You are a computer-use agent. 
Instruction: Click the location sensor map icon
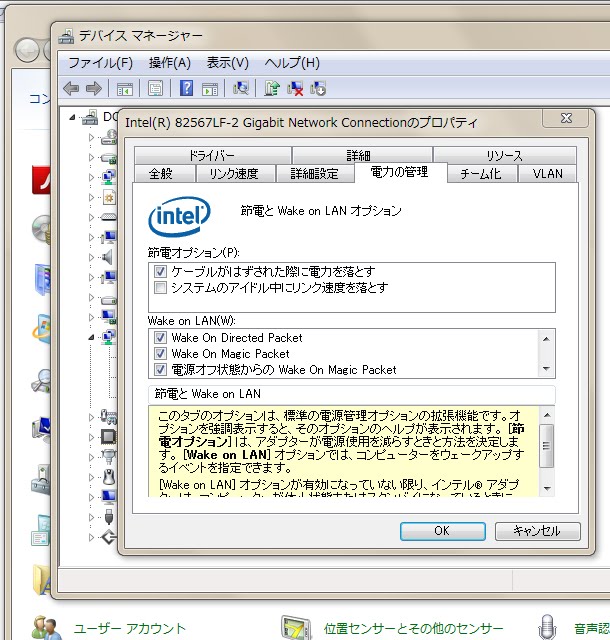[296, 628]
